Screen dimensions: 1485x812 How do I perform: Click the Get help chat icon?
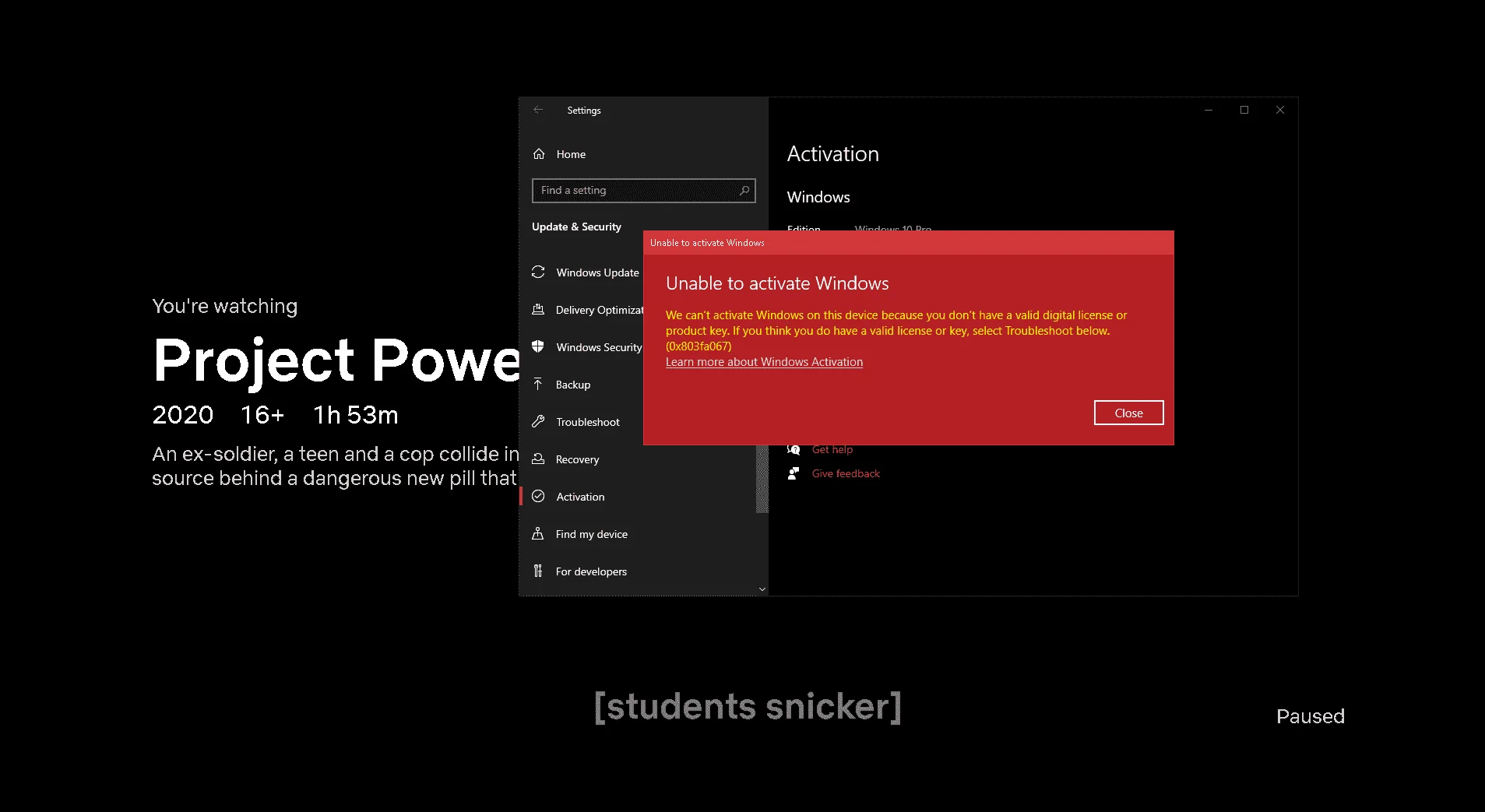click(x=794, y=449)
